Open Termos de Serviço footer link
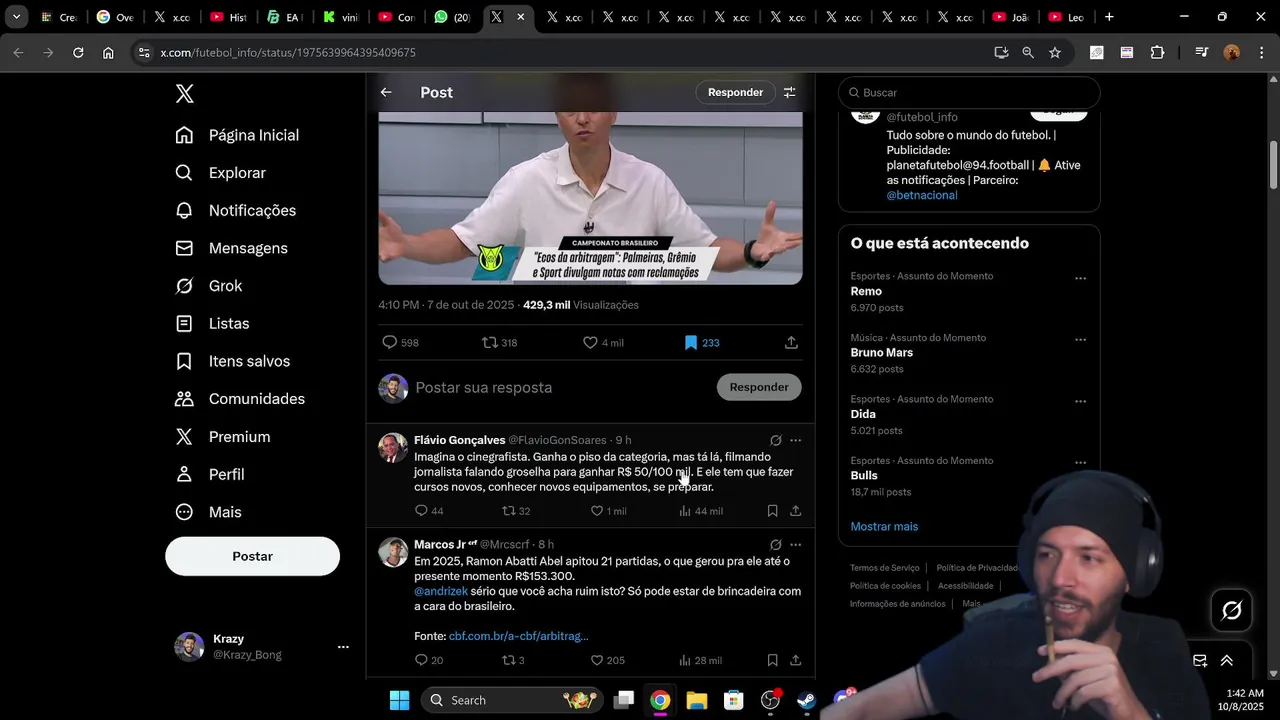The height and width of the screenshot is (720, 1280). coord(884,568)
